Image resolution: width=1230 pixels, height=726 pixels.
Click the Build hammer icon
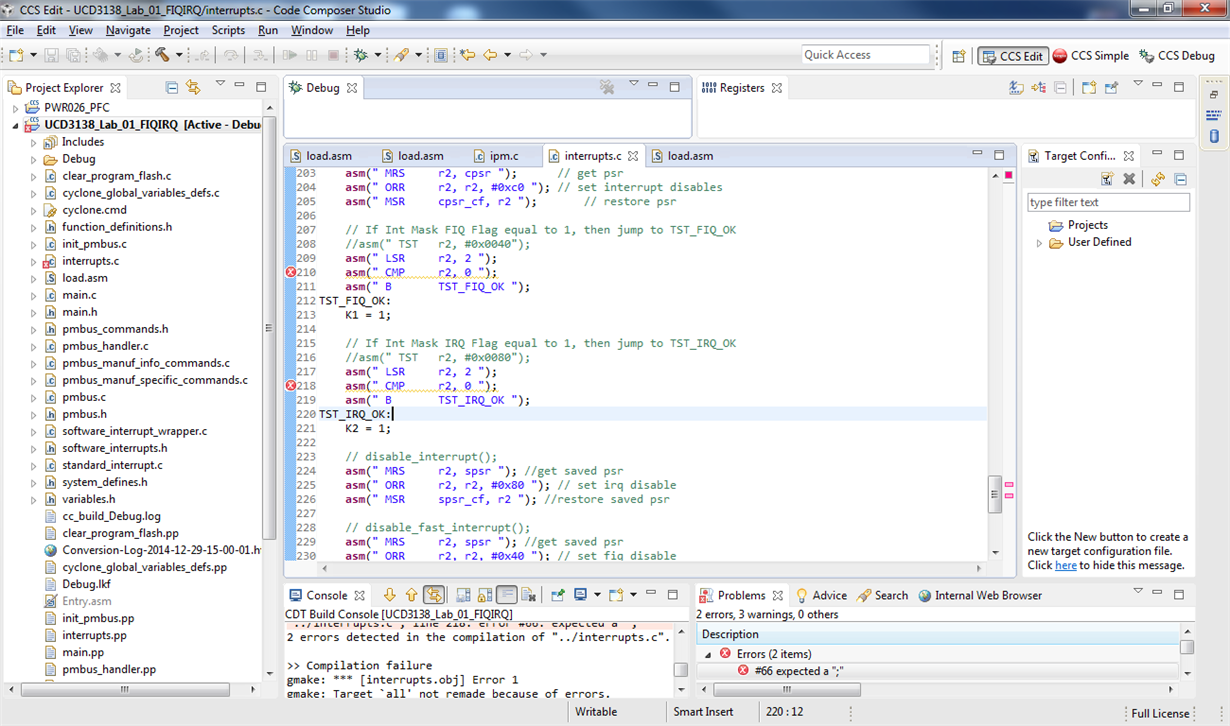[x=162, y=55]
